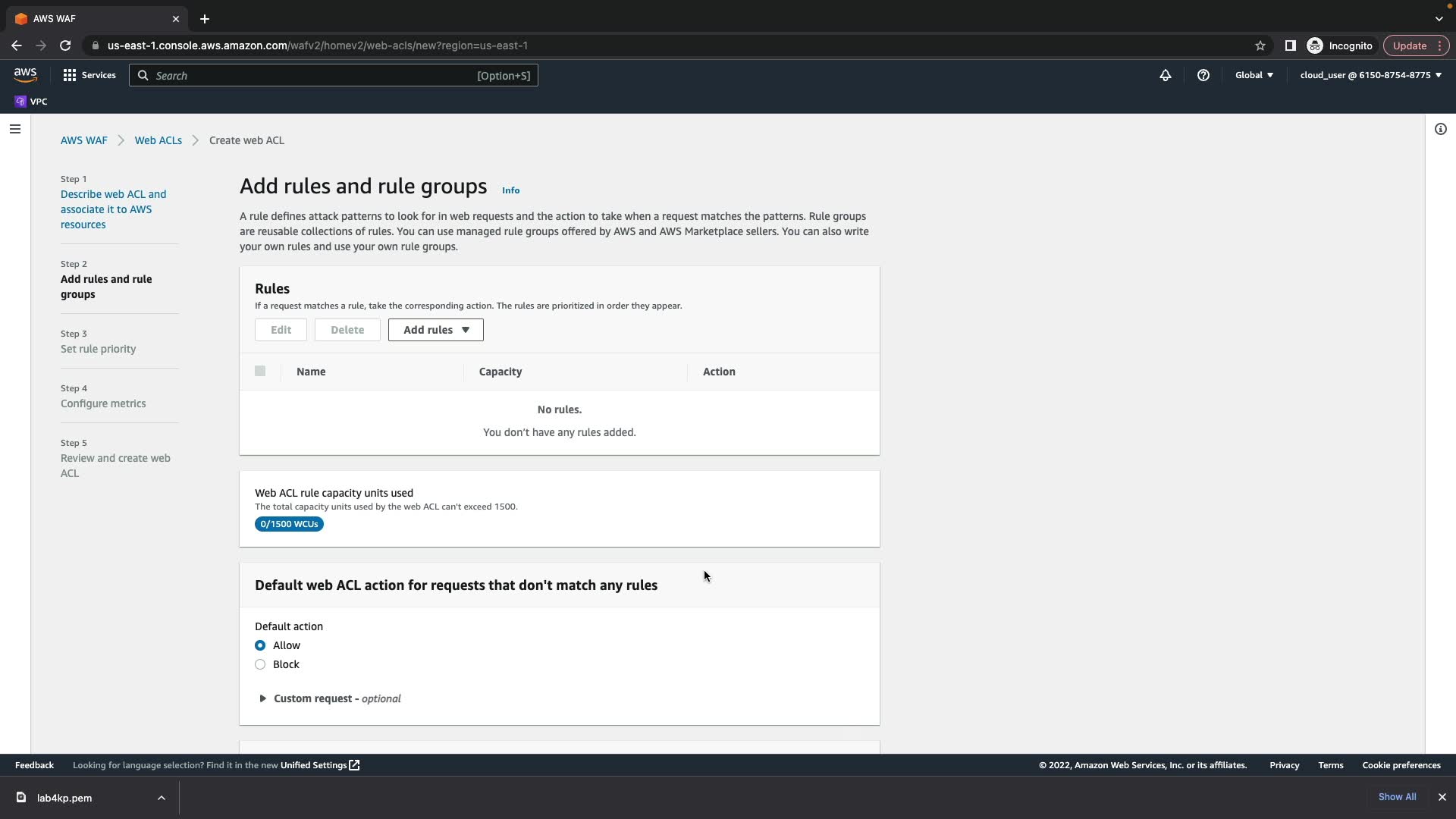Select the Allow default action

[x=260, y=645]
